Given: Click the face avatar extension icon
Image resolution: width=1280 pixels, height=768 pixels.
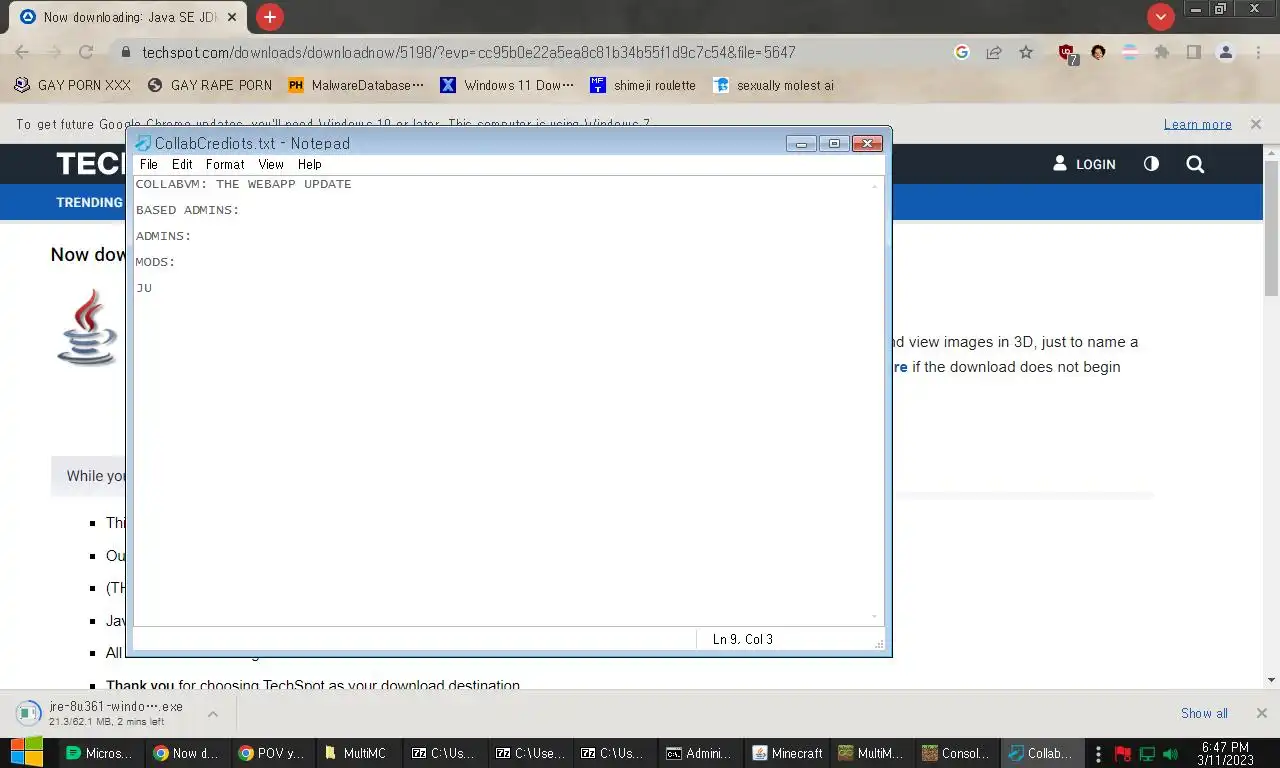Looking at the screenshot, I should click(1098, 52).
